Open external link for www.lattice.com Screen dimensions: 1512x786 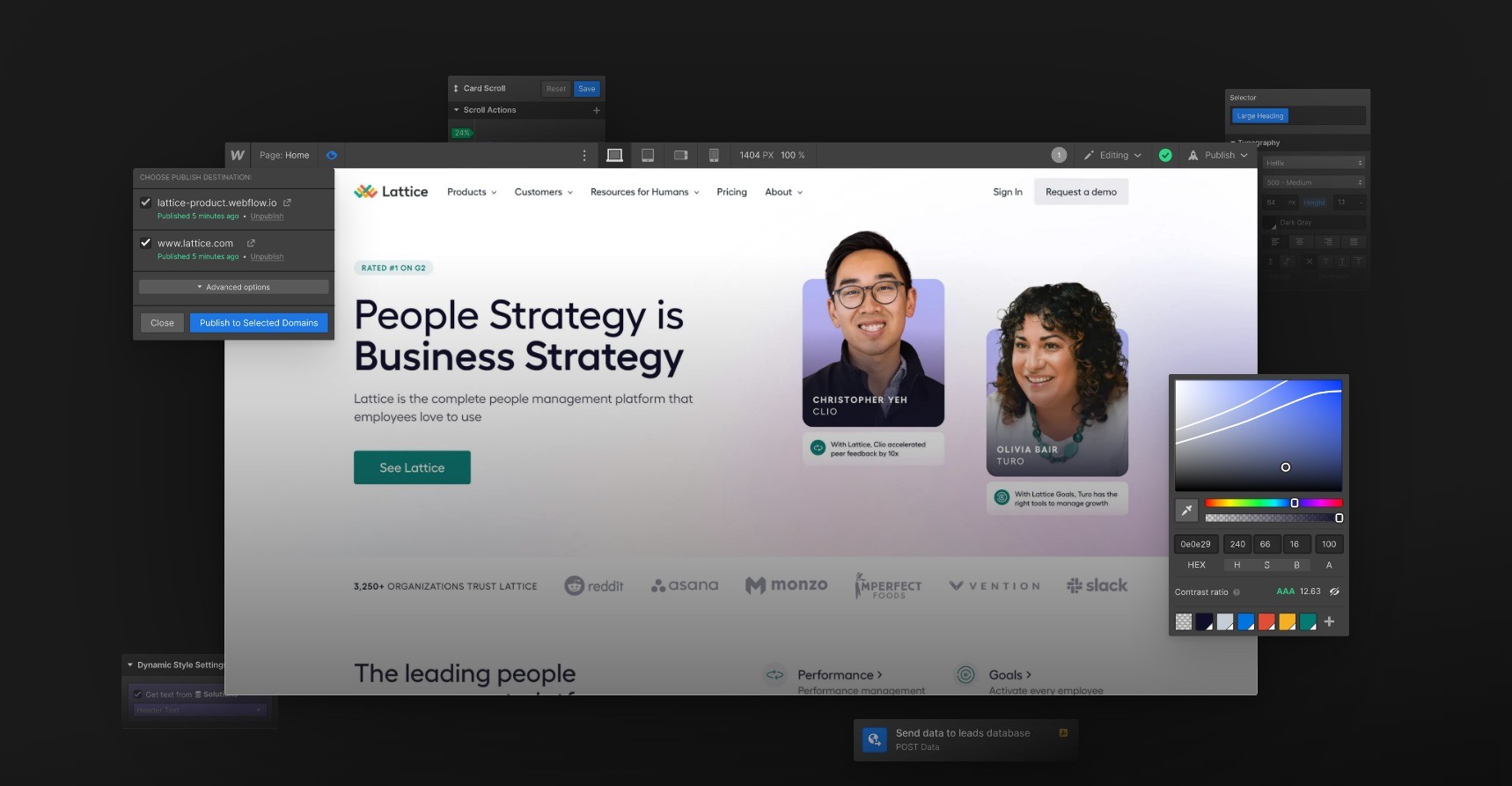point(251,243)
